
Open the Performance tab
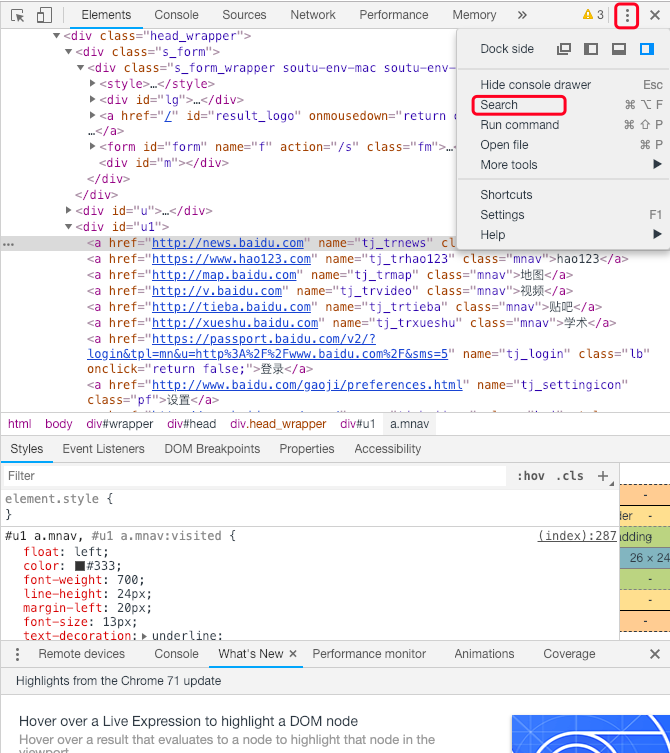pyautogui.click(x=394, y=15)
